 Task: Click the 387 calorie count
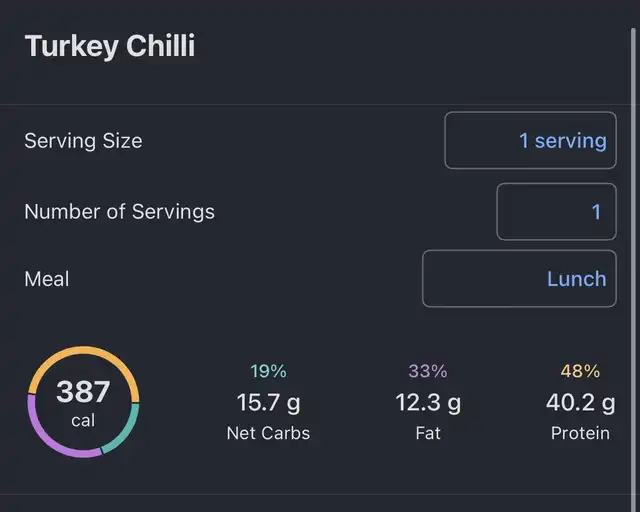point(83,391)
